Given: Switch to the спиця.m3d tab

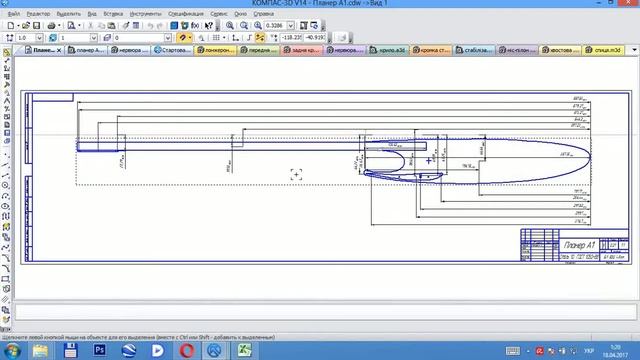Looking at the screenshot, I should [603, 50].
